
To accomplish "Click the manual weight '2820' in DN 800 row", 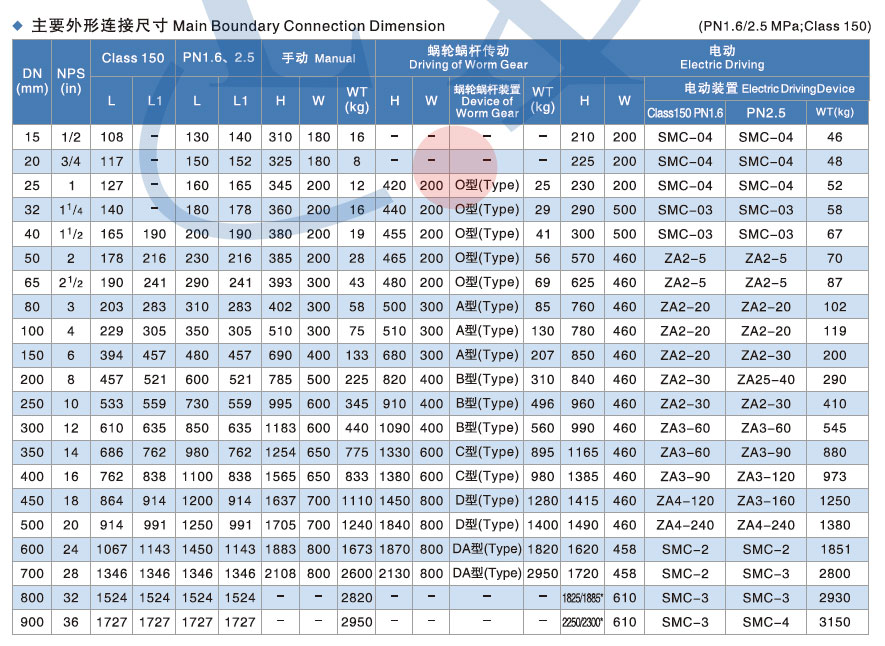I will tap(357, 598).
